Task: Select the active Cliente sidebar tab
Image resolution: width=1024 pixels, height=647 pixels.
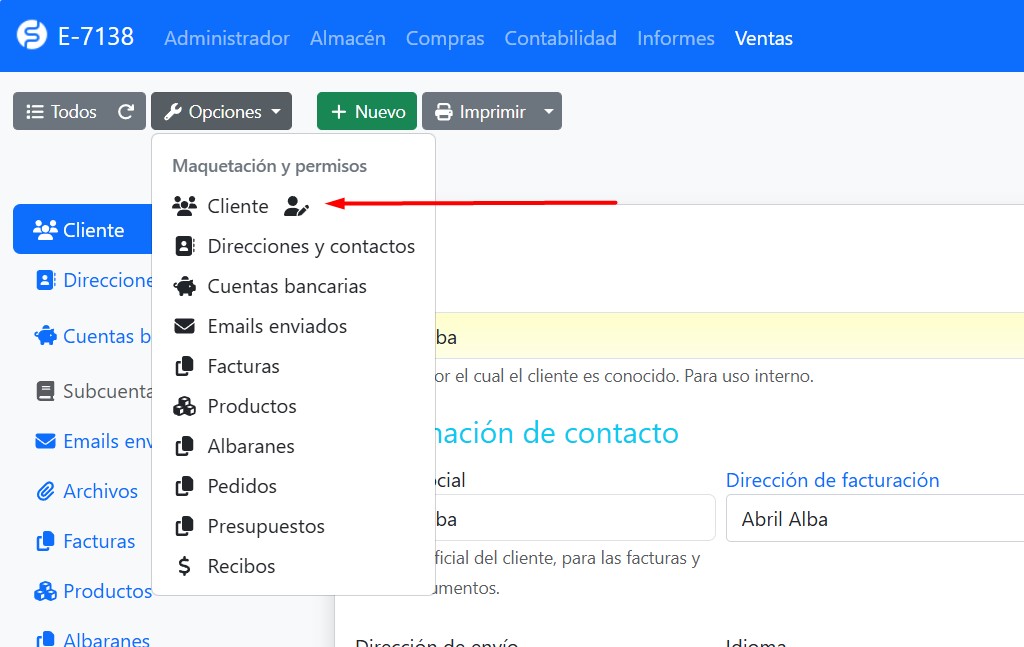Action: click(x=80, y=230)
